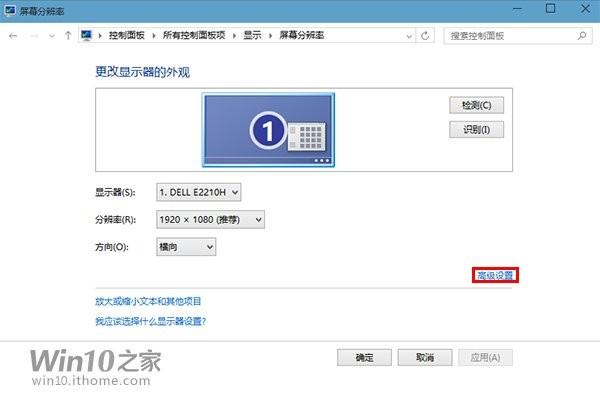Go up one level with Up arrow
Image resolution: width=600 pixels, height=405 pixels.
point(68,36)
